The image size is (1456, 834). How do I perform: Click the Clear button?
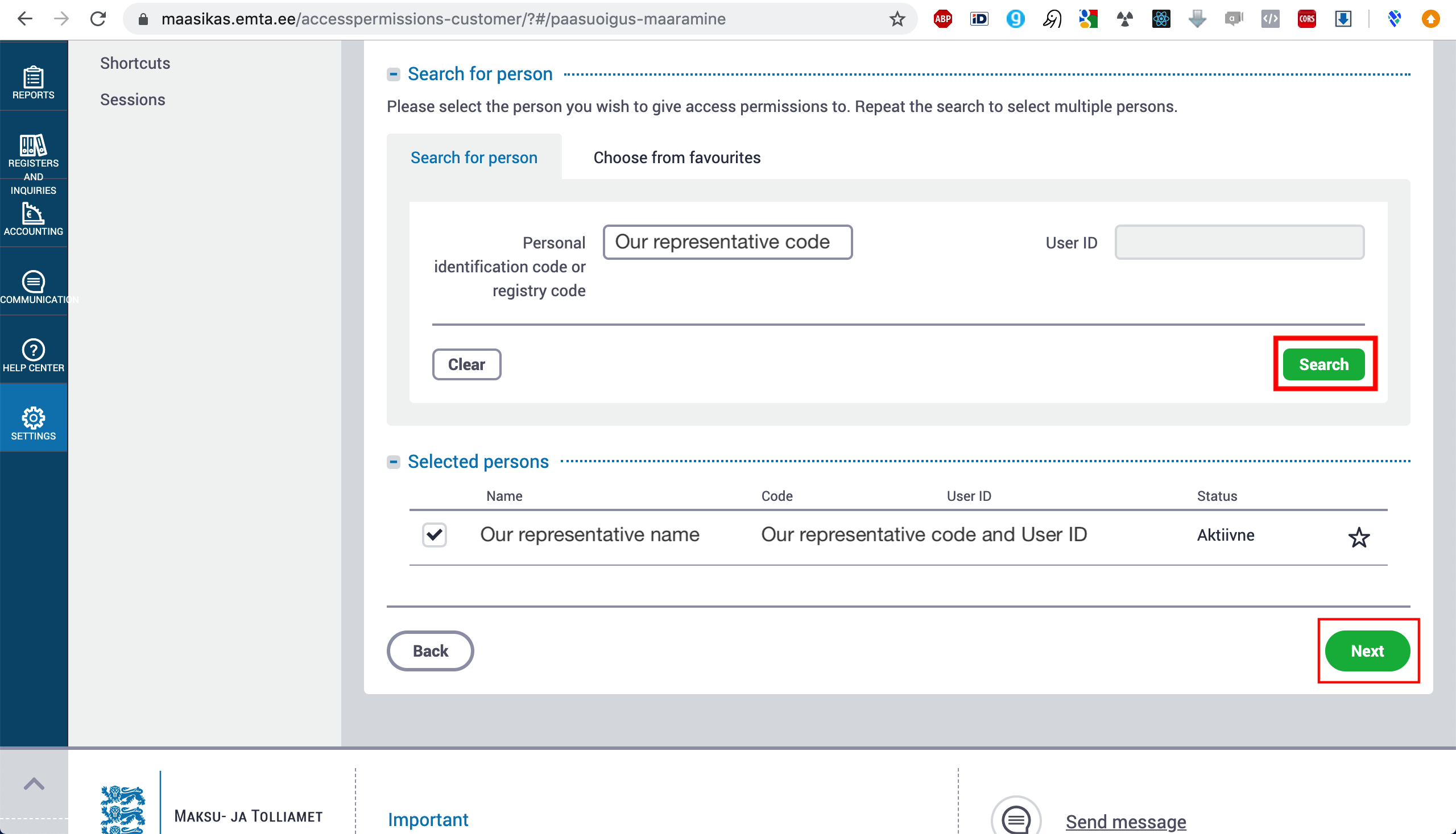pyautogui.click(x=466, y=364)
